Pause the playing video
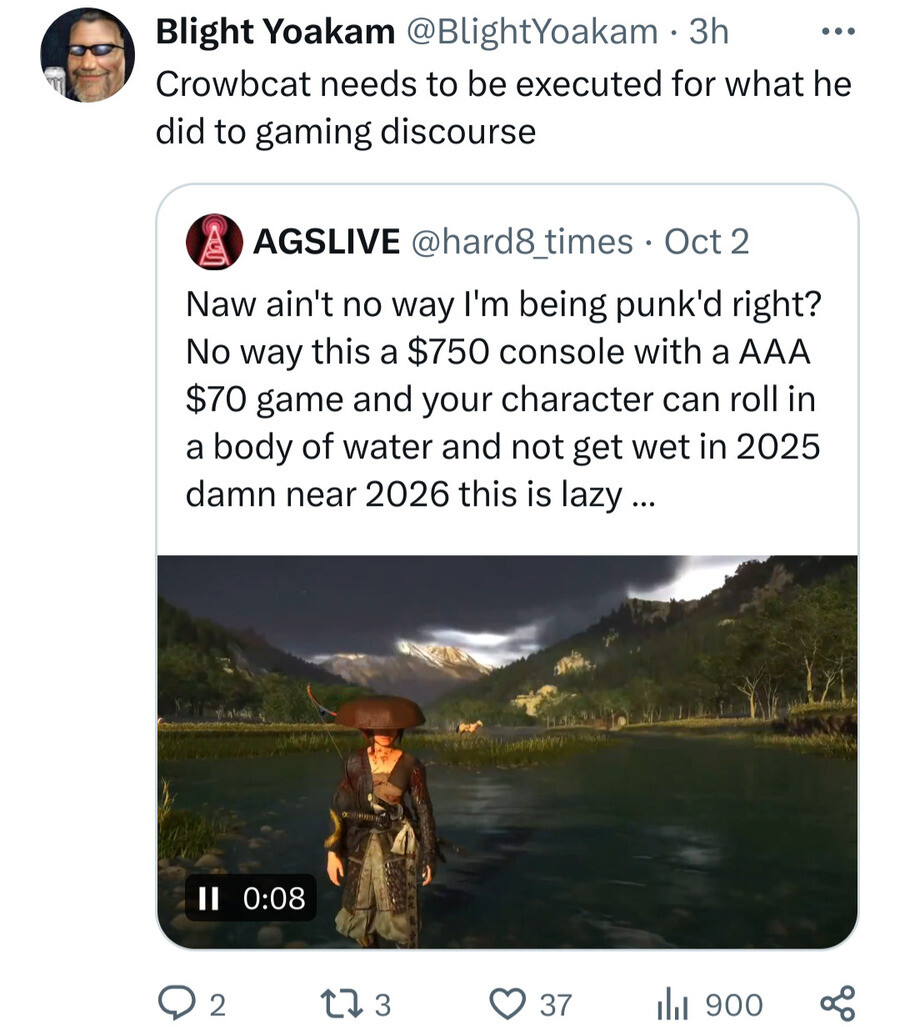 click(x=209, y=898)
